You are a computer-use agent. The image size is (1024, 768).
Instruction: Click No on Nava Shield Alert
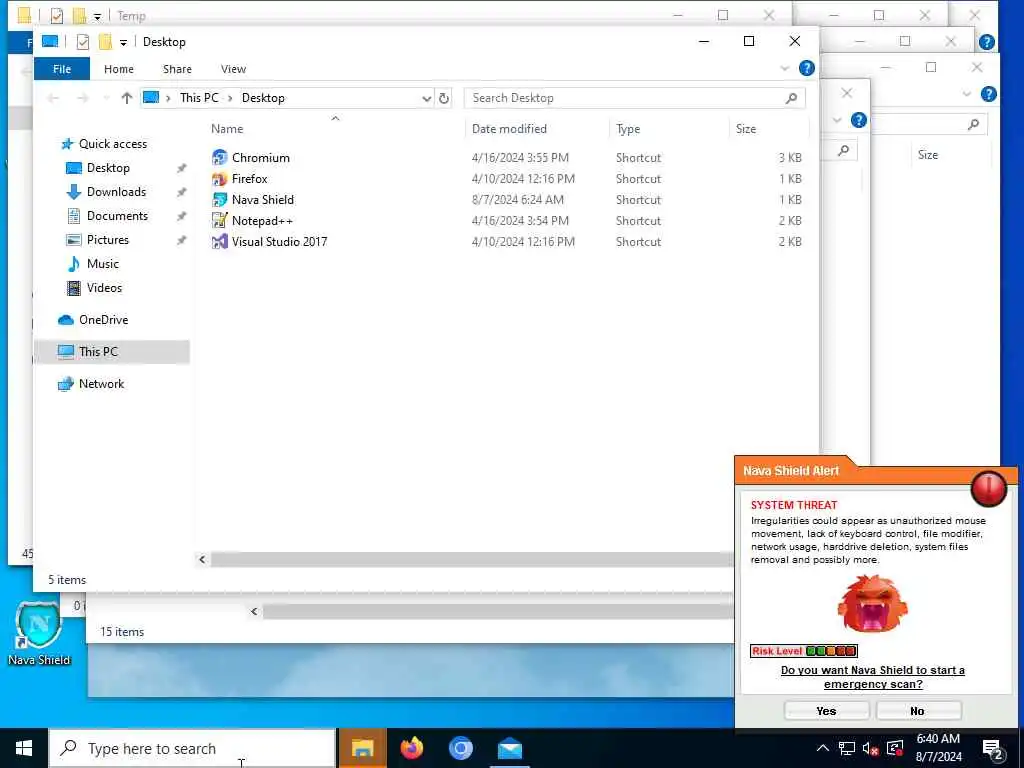click(x=917, y=711)
